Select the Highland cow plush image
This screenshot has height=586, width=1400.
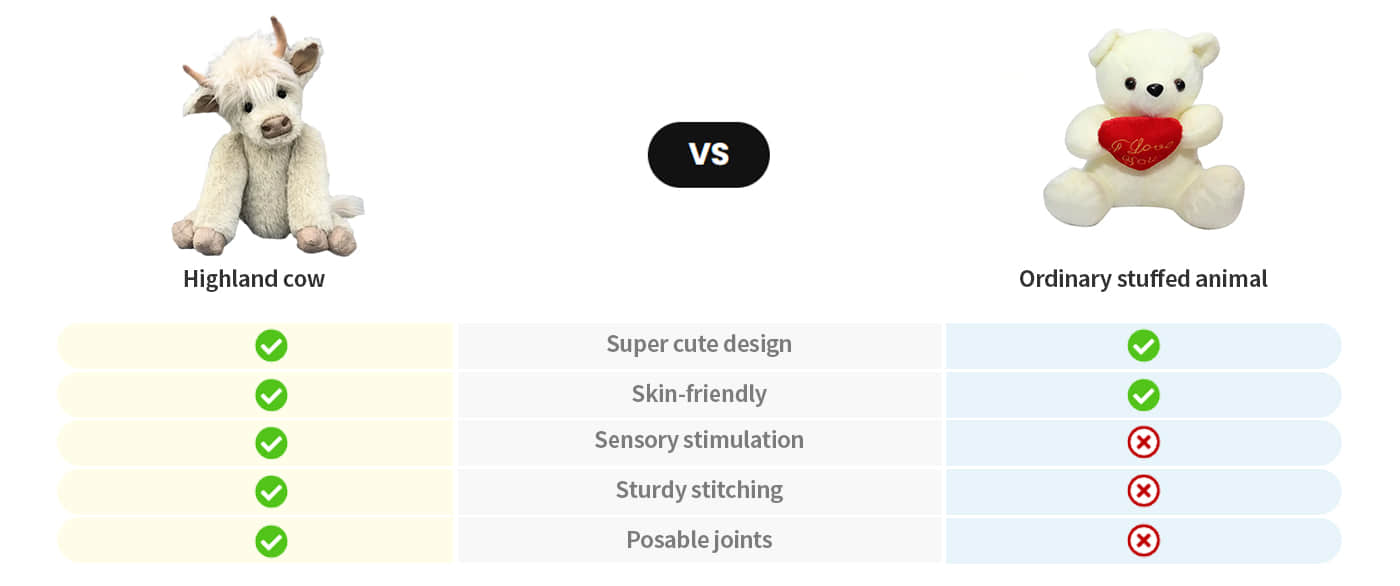(x=266, y=140)
